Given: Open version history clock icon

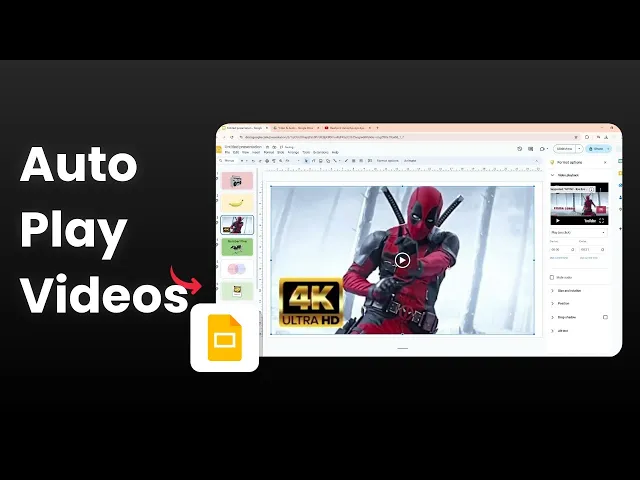Looking at the screenshot, I should coord(520,149).
